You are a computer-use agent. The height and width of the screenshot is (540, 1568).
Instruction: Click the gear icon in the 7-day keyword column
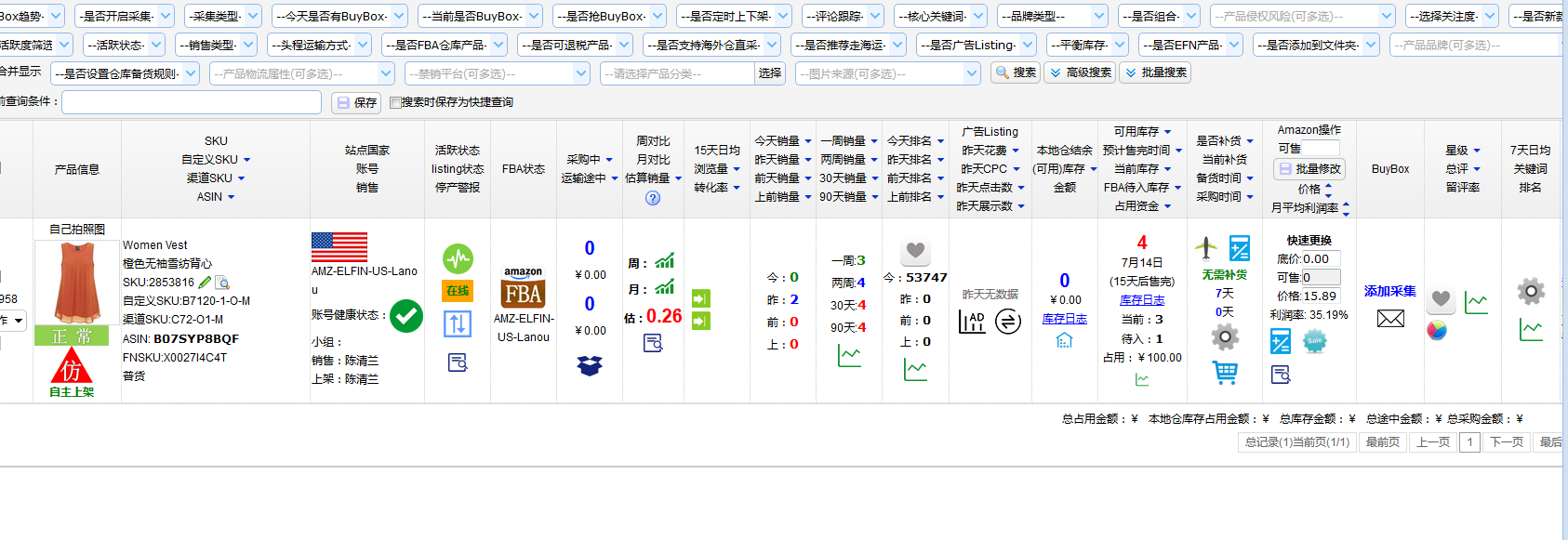pyautogui.click(x=1531, y=292)
